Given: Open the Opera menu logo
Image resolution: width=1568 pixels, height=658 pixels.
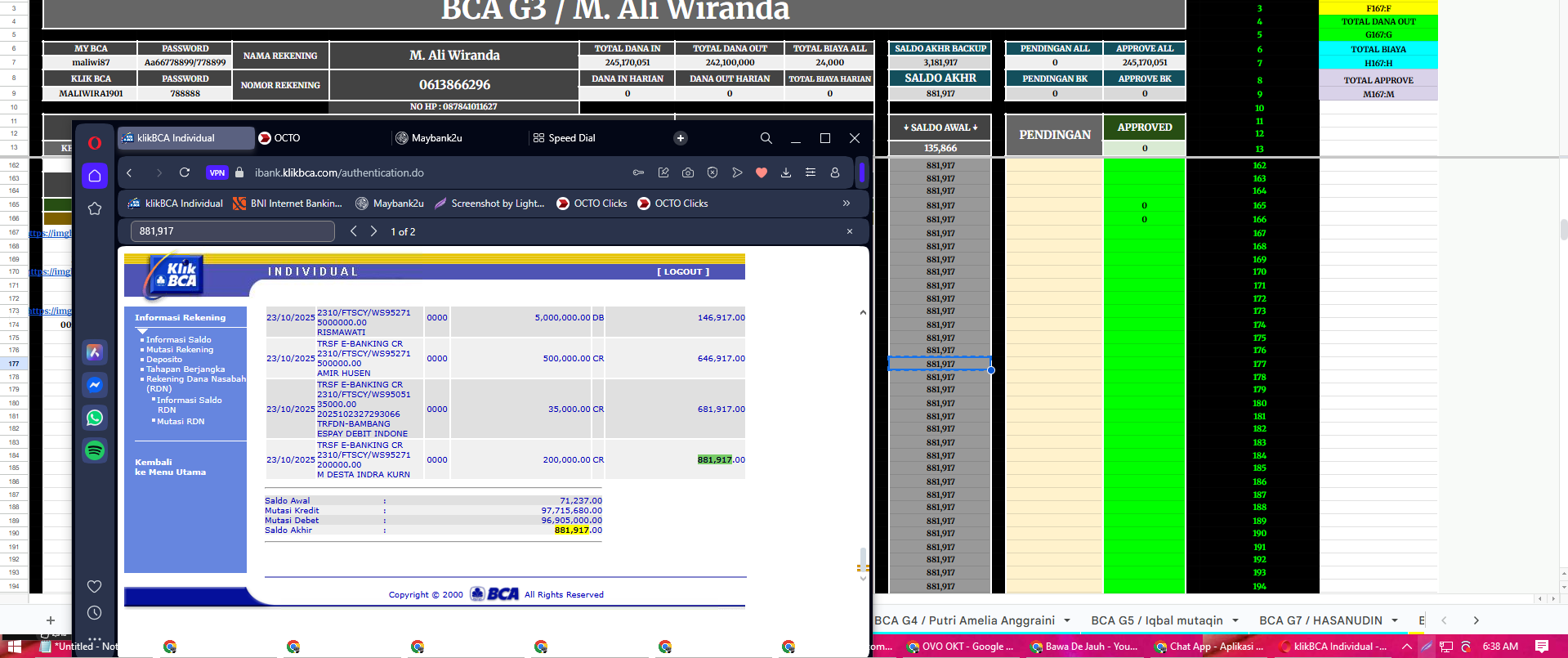Looking at the screenshot, I should (95, 143).
